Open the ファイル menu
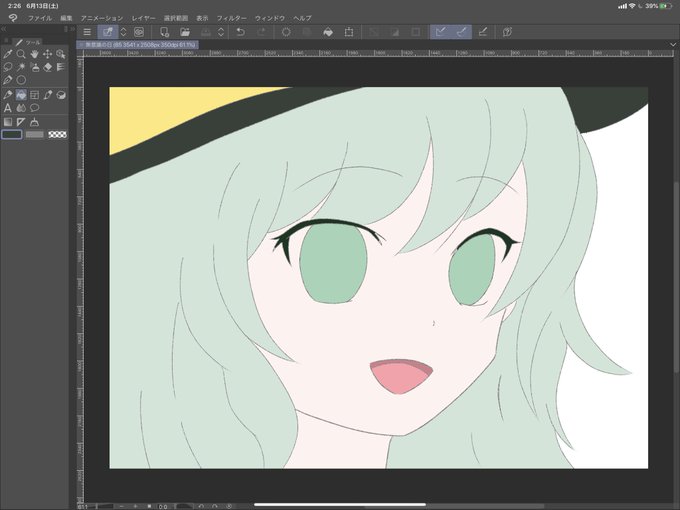This screenshot has width=680, height=510. pyautogui.click(x=39, y=18)
